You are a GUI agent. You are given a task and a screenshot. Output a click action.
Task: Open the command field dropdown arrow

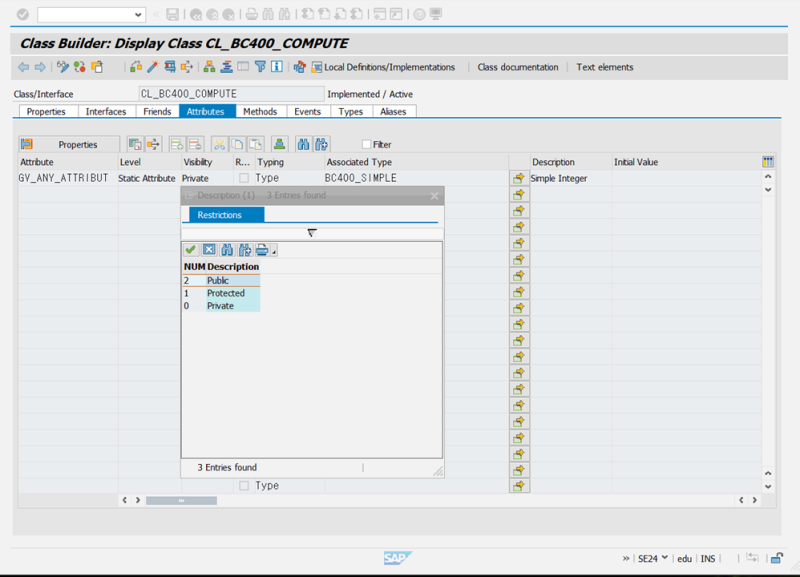(138, 15)
